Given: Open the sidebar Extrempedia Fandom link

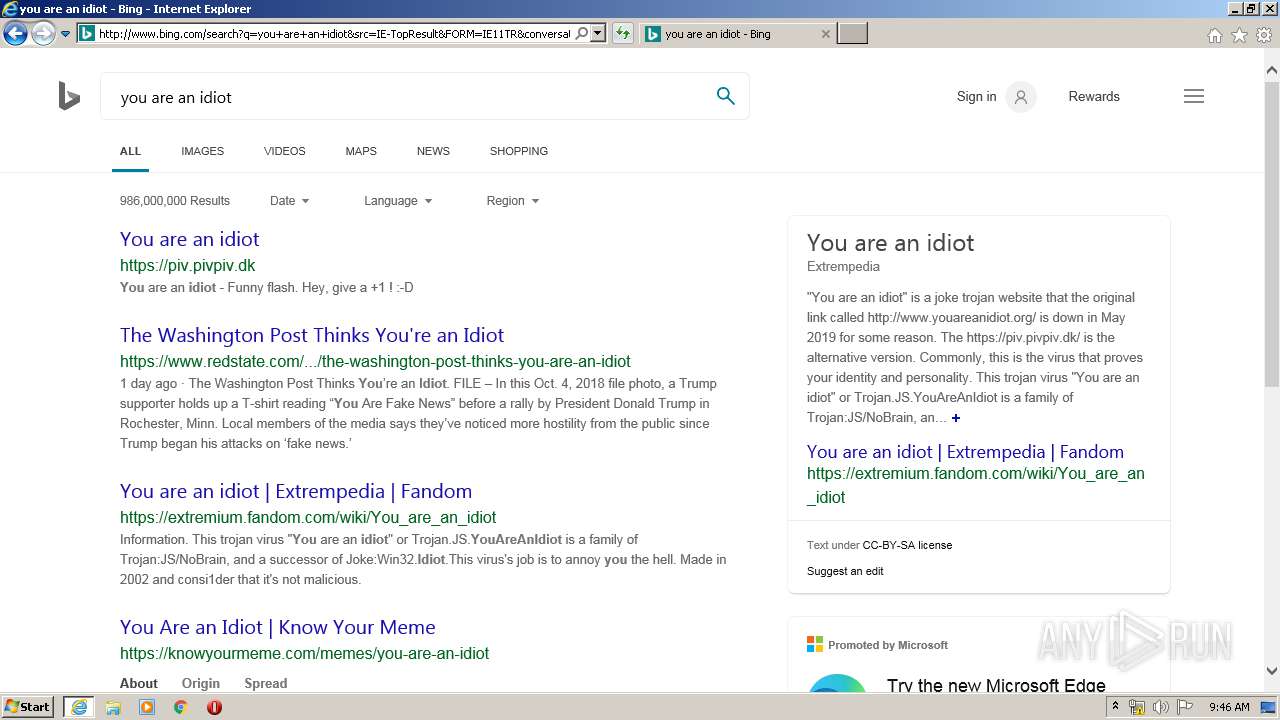Looking at the screenshot, I should (965, 452).
